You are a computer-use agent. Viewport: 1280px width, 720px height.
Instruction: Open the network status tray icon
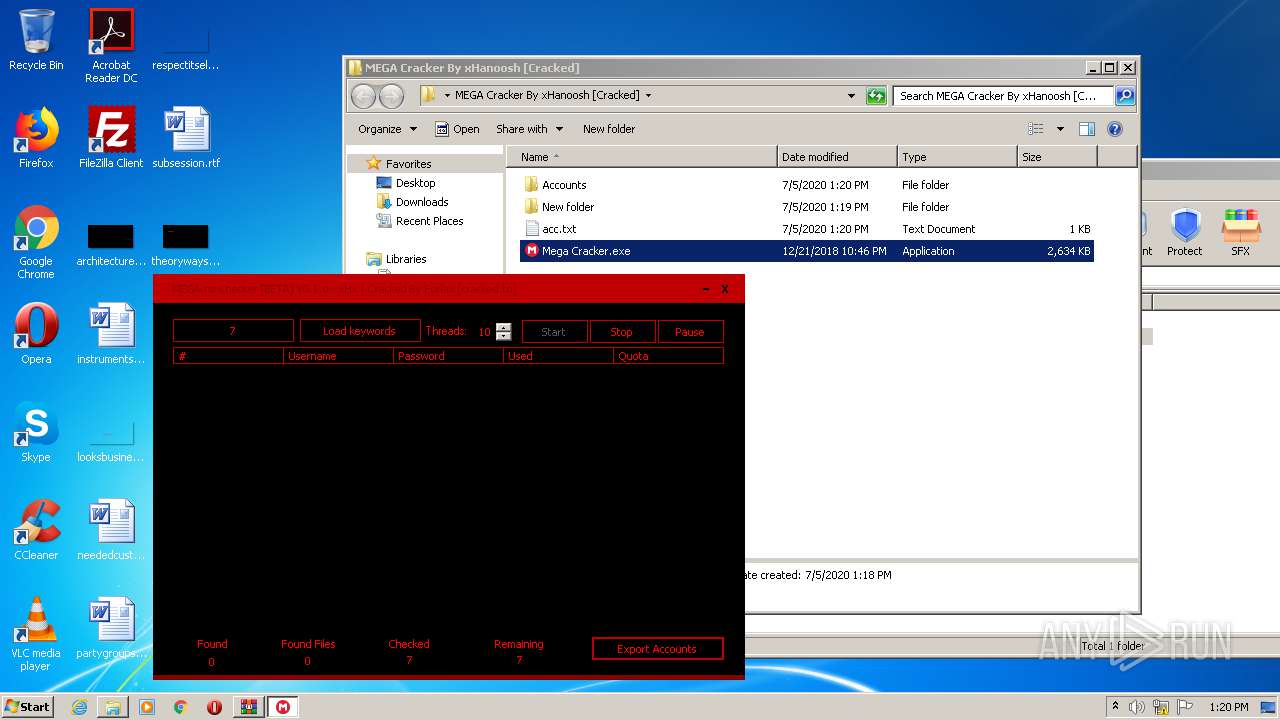pos(1161,707)
